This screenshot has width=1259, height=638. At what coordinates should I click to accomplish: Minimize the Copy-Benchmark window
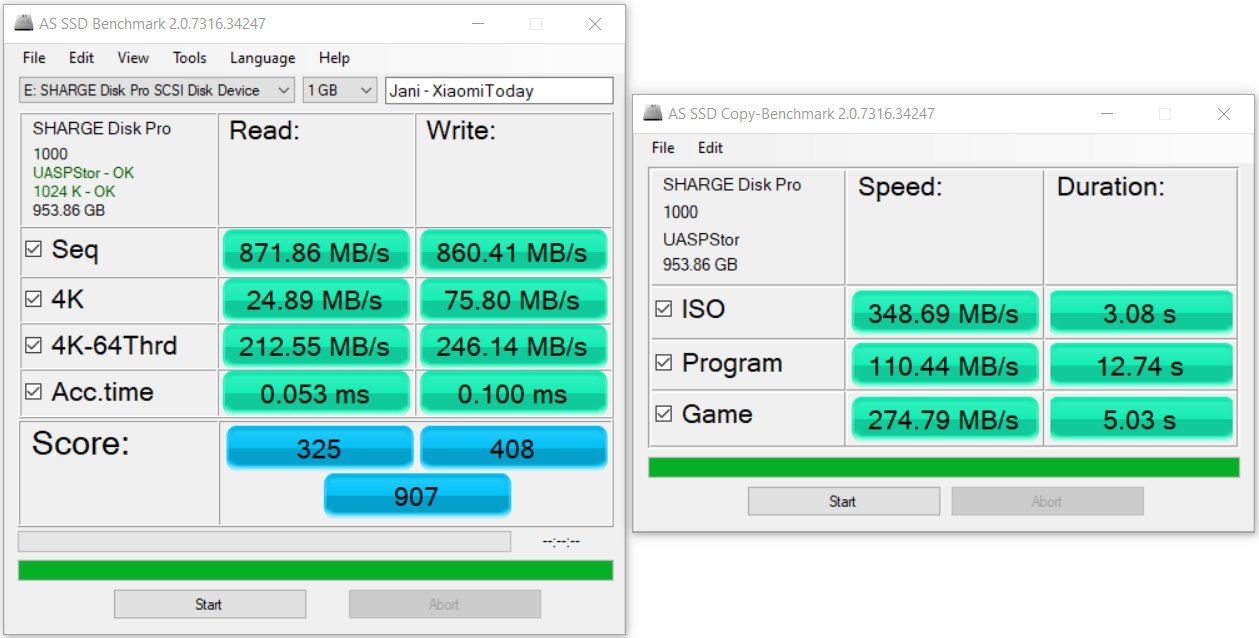tap(1106, 114)
